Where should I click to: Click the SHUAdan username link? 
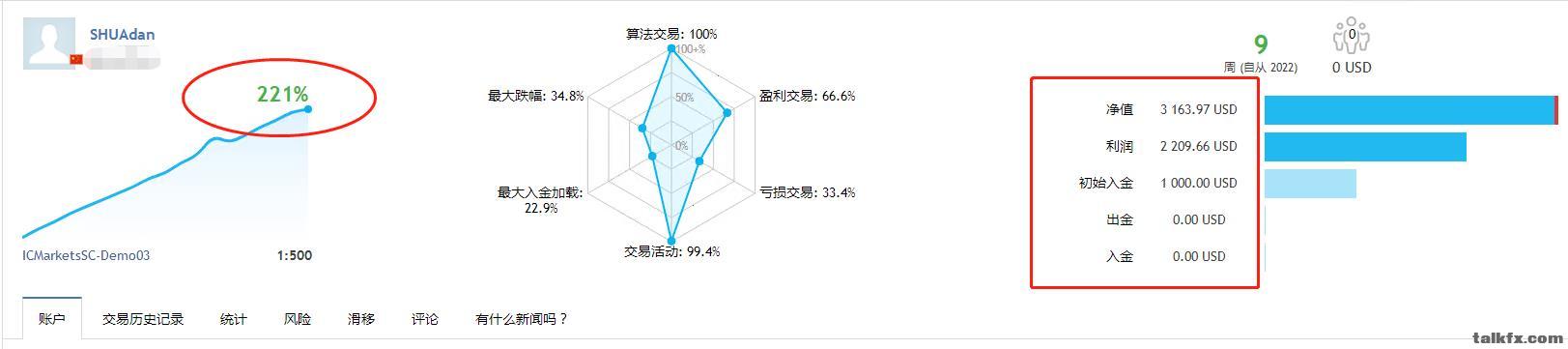122,34
